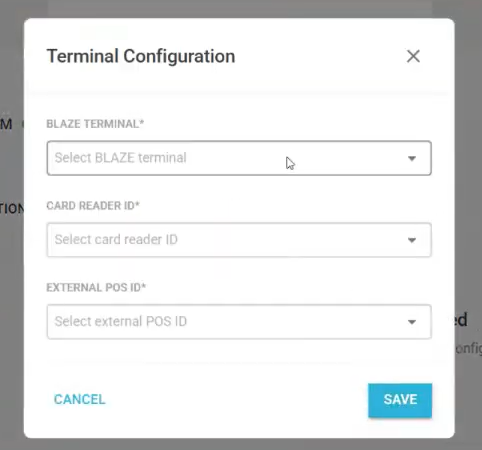Cancel the terminal configuration
Image resolution: width=482 pixels, height=450 pixels.
point(79,399)
